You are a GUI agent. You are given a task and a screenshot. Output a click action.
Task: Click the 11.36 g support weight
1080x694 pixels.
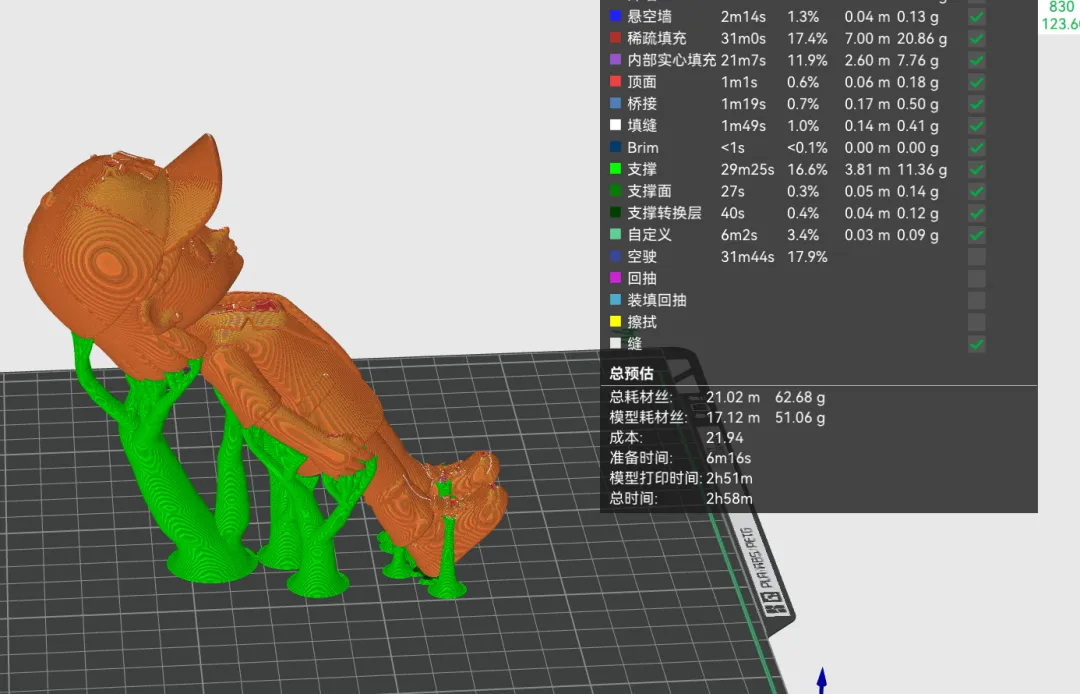point(922,169)
